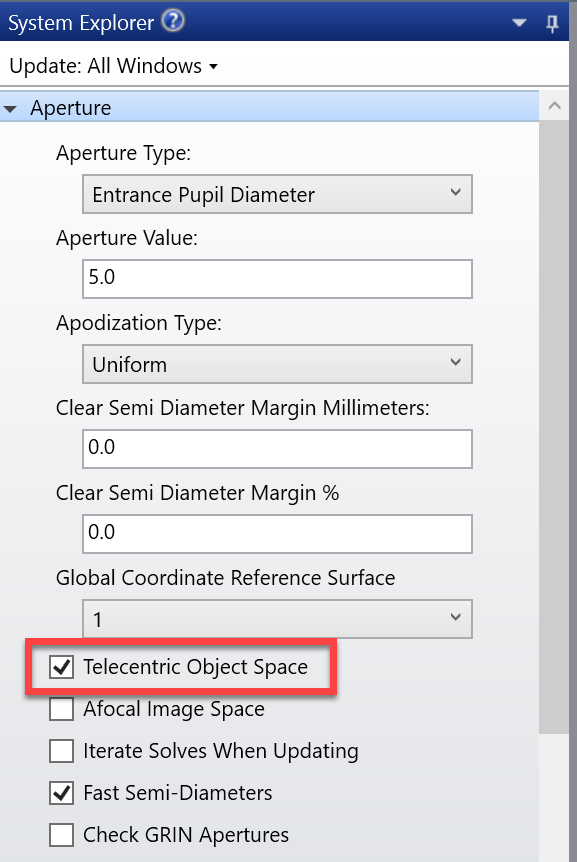Open Global Coordinate Reference Surface dropdown
This screenshot has height=862, width=577.
(x=277, y=619)
